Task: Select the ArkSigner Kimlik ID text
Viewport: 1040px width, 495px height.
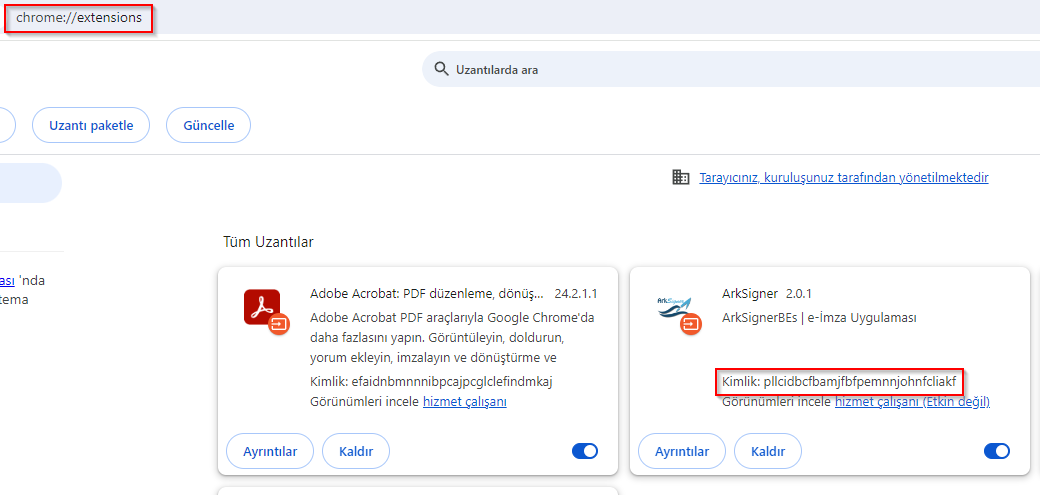Action: (x=839, y=382)
